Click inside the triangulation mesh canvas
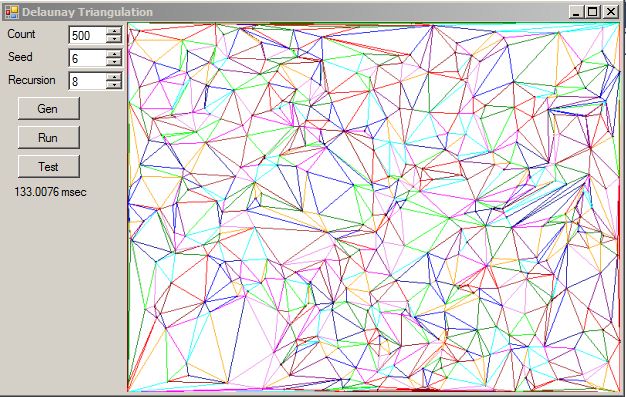The height and width of the screenshot is (397, 626). click(x=374, y=207)
